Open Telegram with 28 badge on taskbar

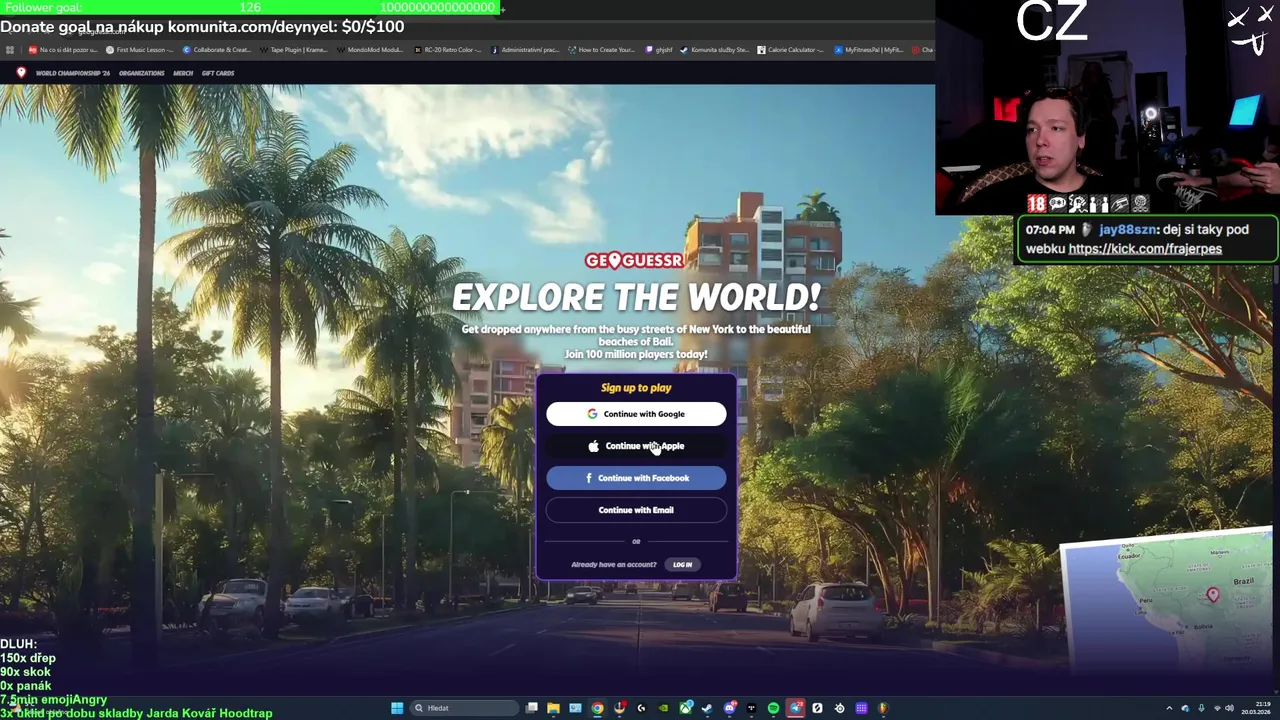pyautogui.click(x=796, y=708)
